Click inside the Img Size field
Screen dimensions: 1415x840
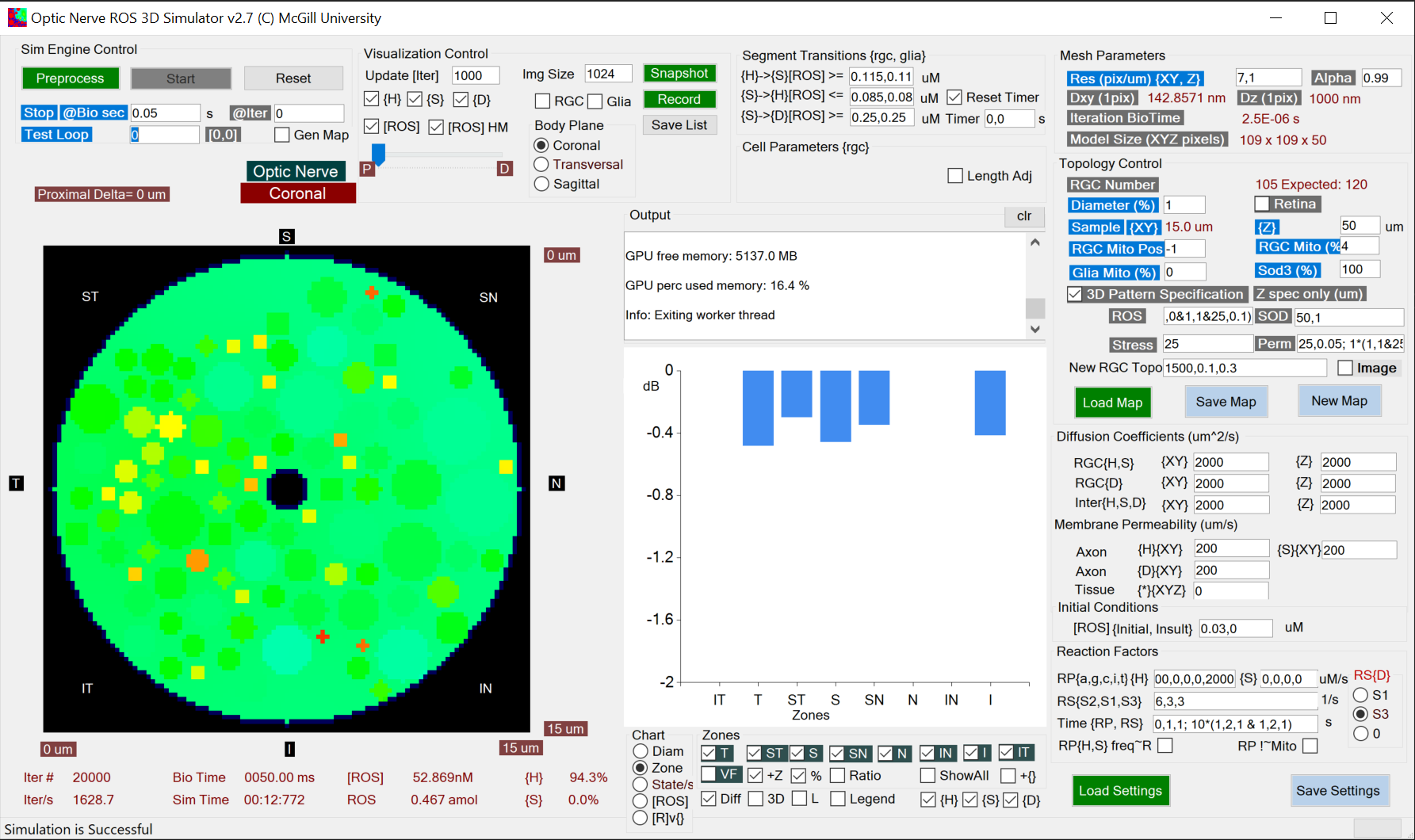(607, 73)
